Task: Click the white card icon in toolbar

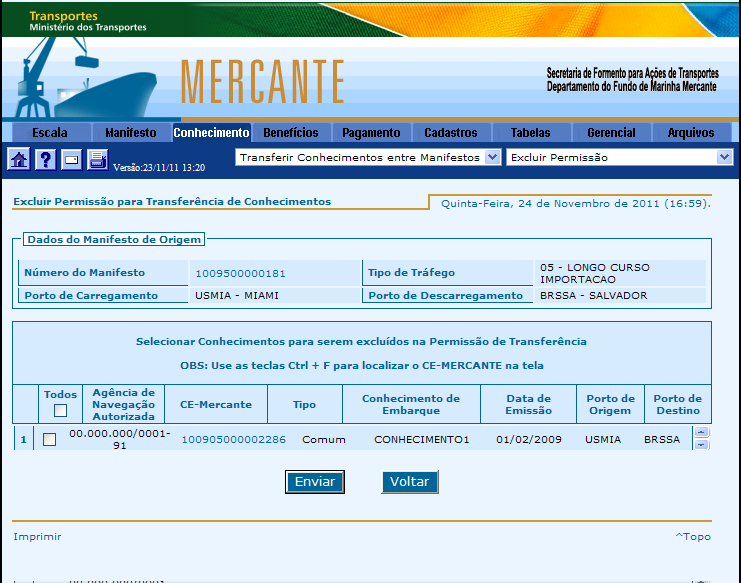Action: [x=71, y=160]
